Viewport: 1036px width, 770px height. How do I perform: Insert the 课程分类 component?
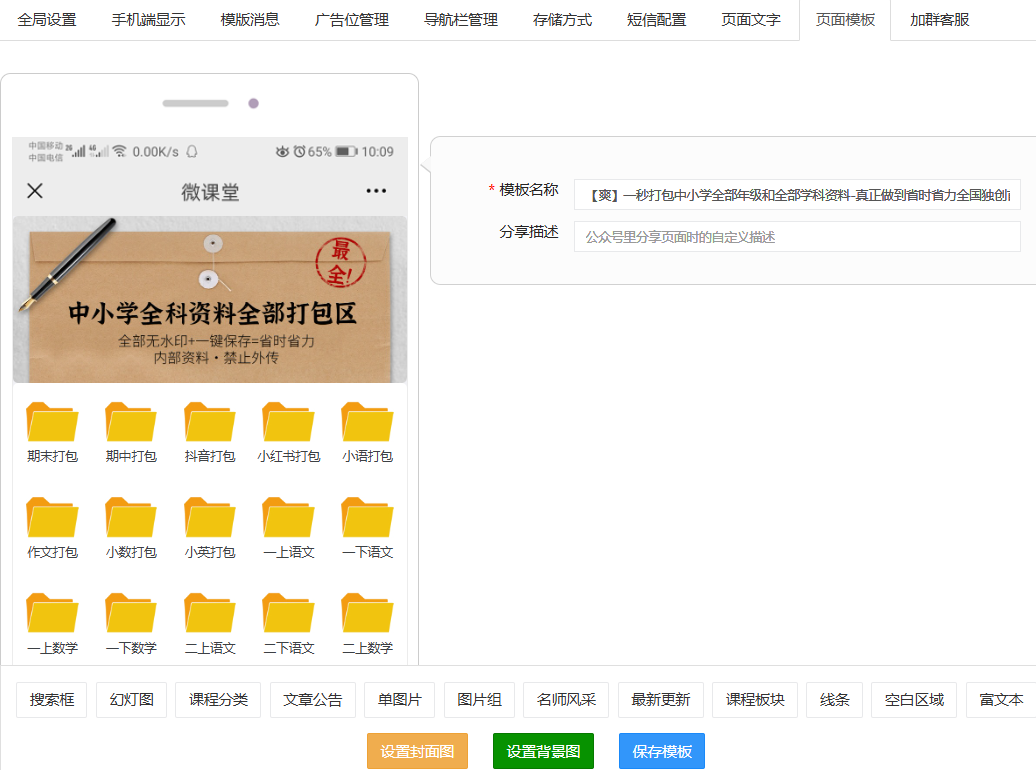click(x=219, y=700)
